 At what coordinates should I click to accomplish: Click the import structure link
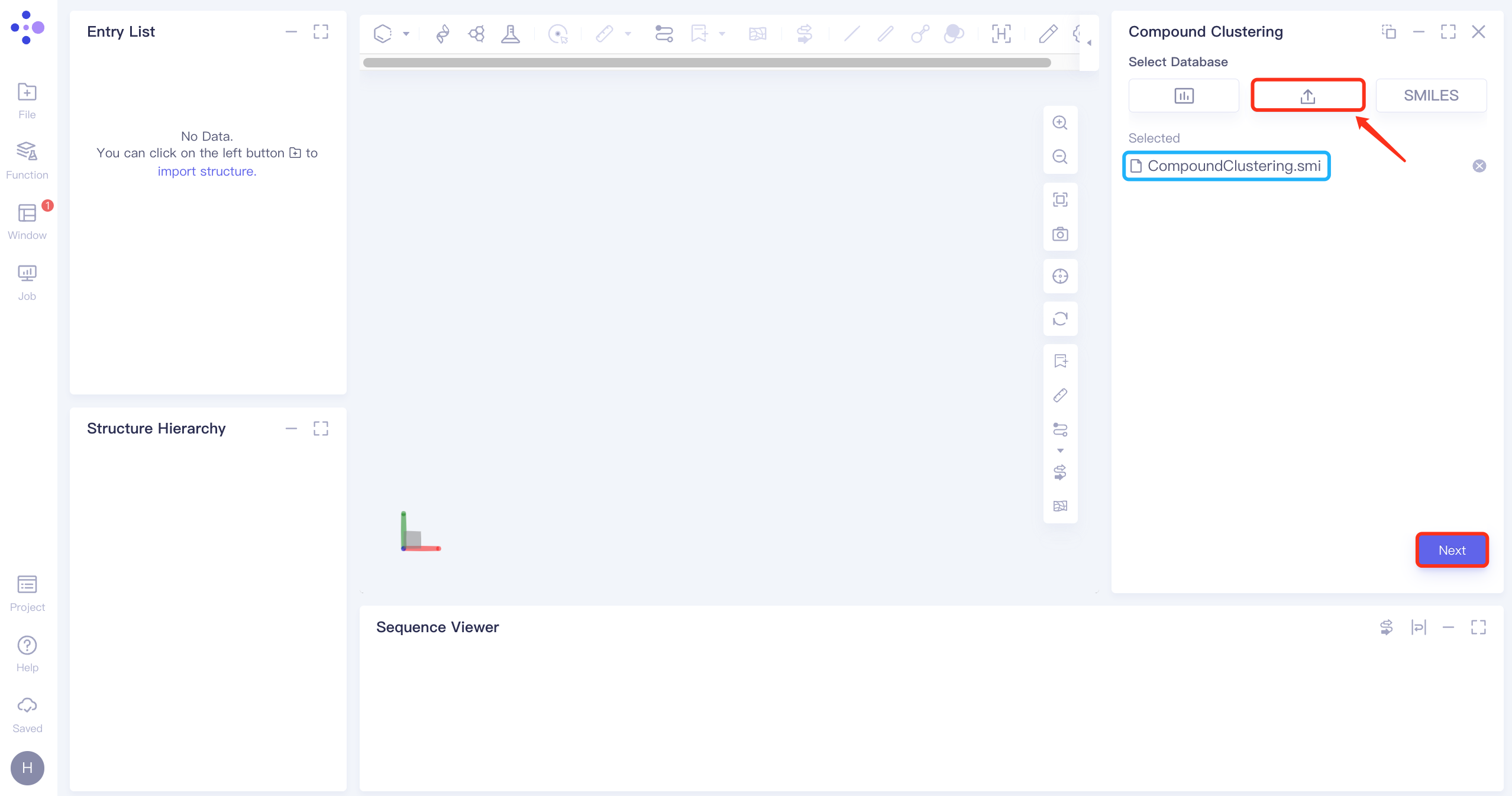pyautogui.click(x=206, y=172)
